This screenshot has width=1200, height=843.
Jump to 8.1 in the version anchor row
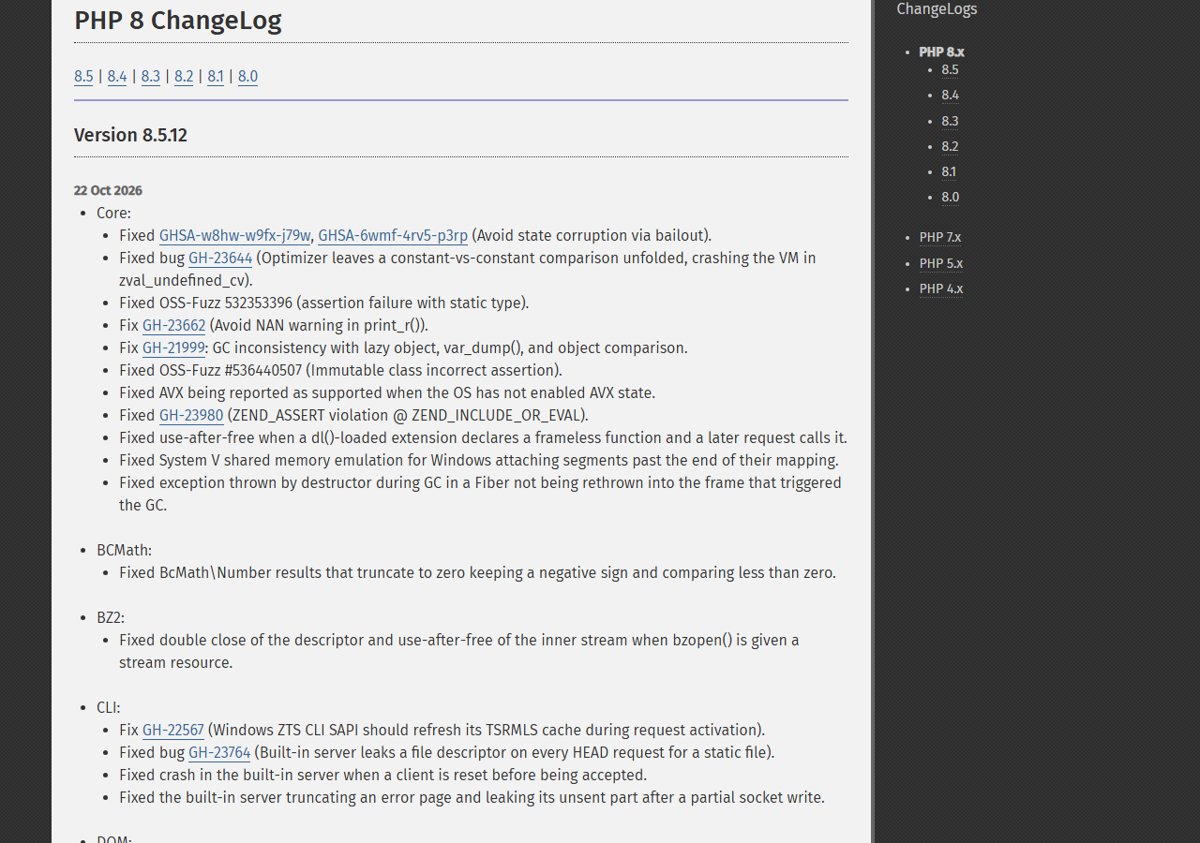point(215,76)
